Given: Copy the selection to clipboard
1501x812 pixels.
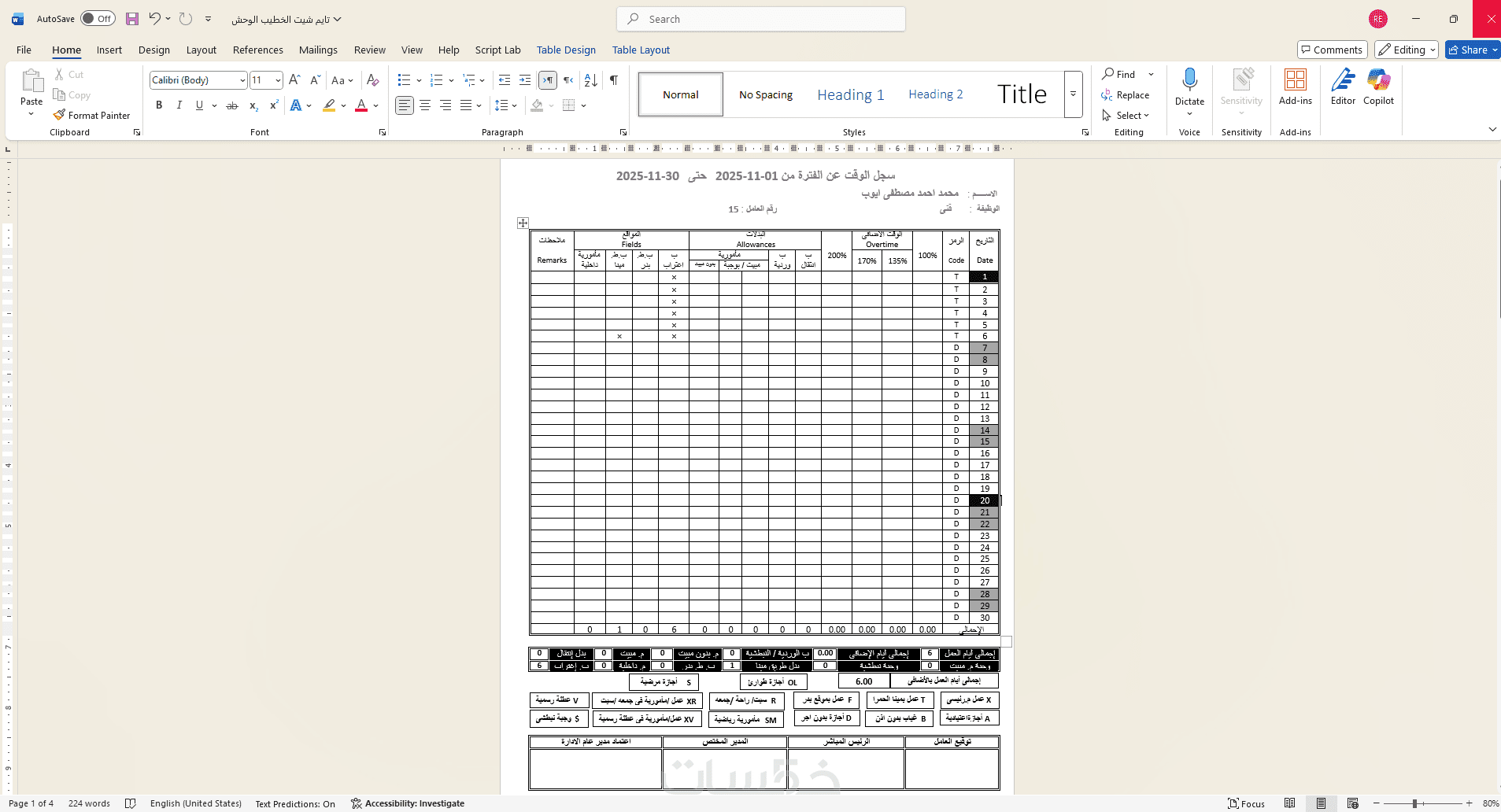Looking at the screenshot, I should (72, 95).
